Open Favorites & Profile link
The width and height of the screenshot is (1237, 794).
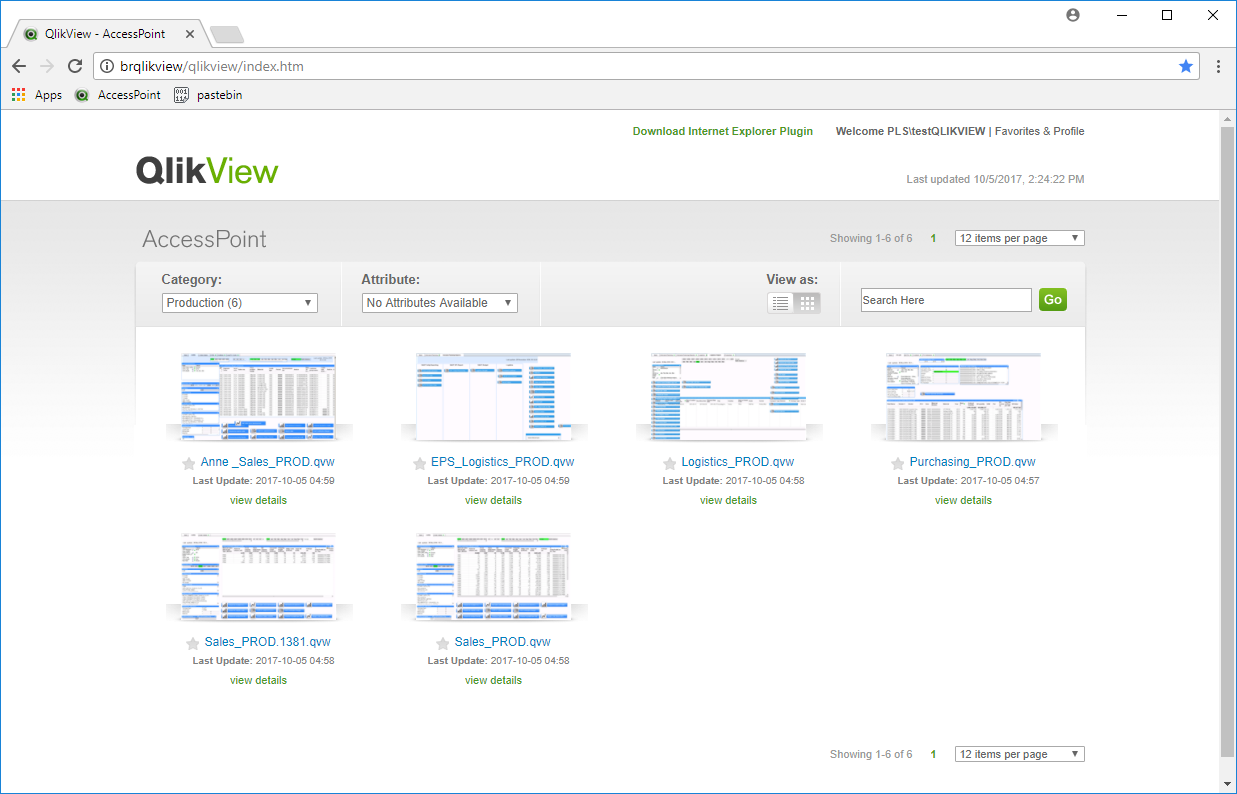1039,131
